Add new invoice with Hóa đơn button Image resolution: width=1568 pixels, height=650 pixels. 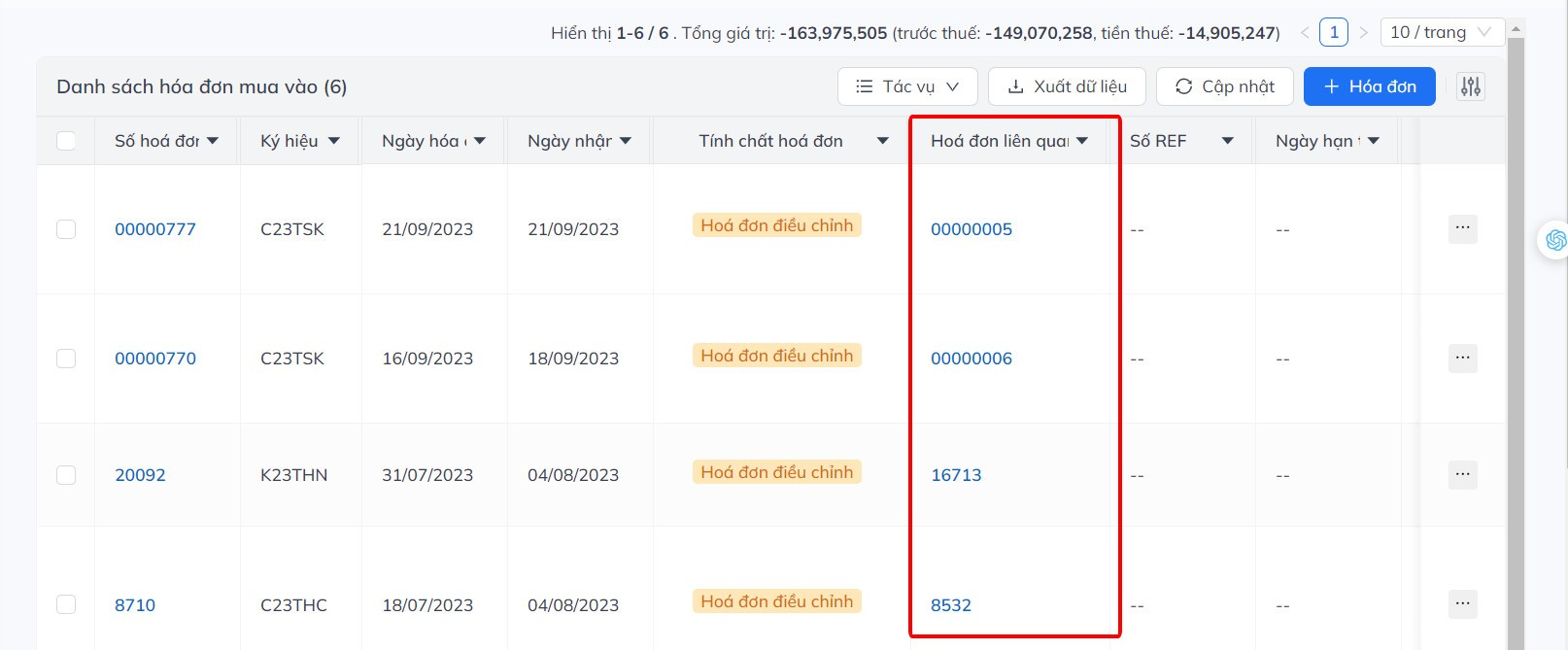[1369, 86]
